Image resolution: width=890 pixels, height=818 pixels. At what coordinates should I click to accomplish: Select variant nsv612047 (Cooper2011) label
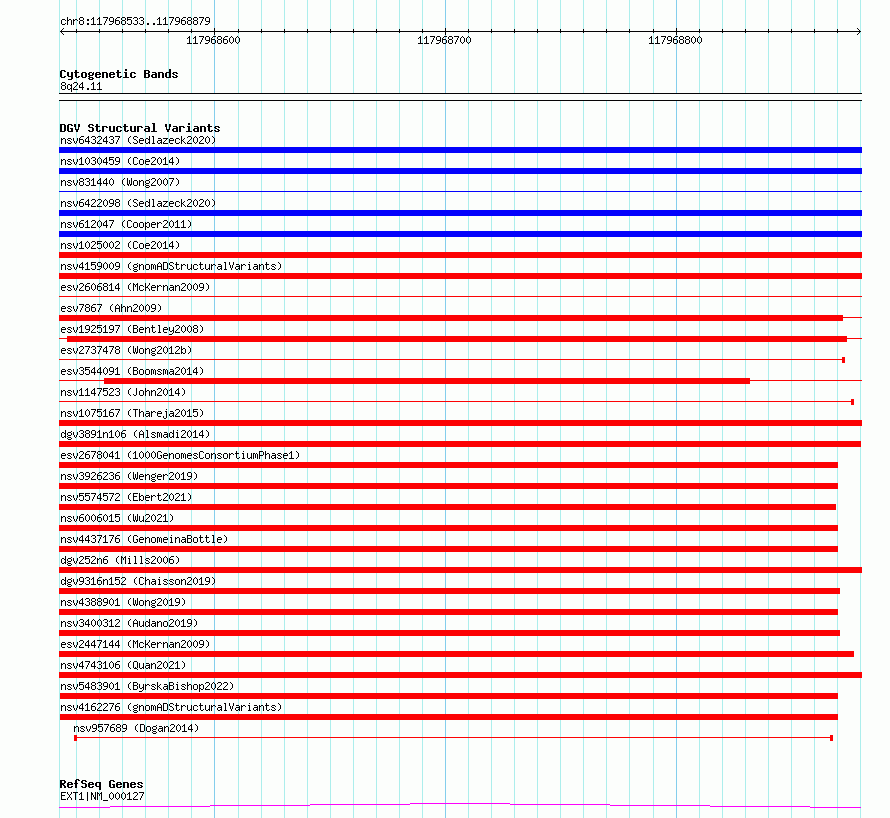pos(126,224)
